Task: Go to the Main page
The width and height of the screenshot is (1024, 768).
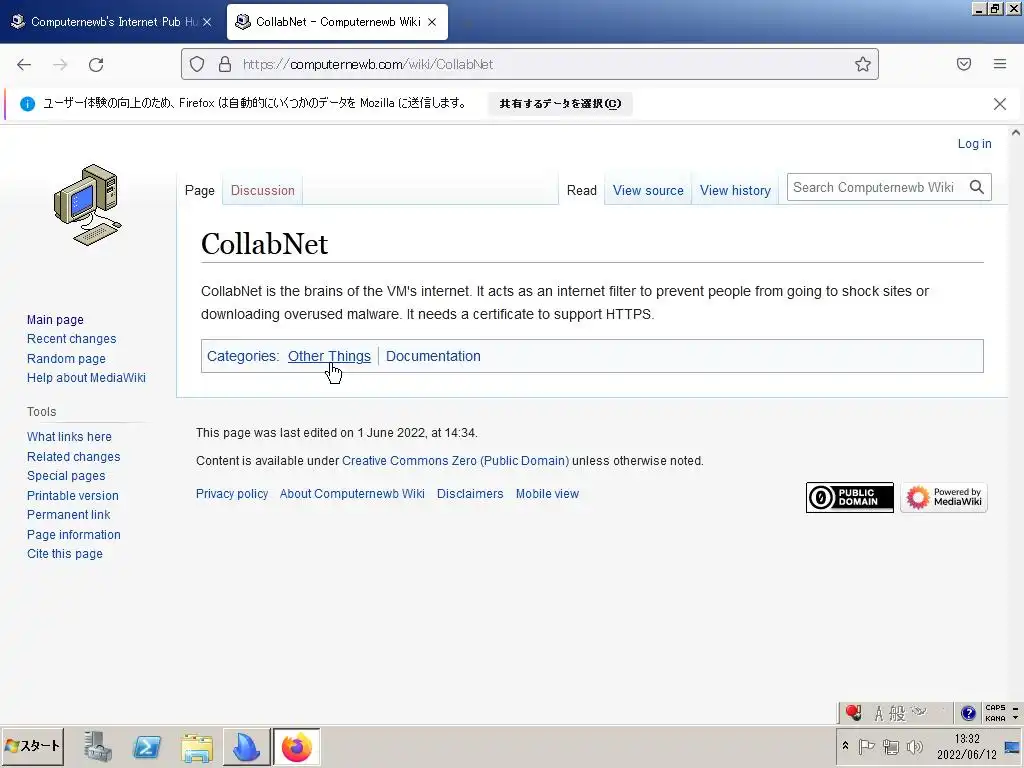Action: coord(56,320)
